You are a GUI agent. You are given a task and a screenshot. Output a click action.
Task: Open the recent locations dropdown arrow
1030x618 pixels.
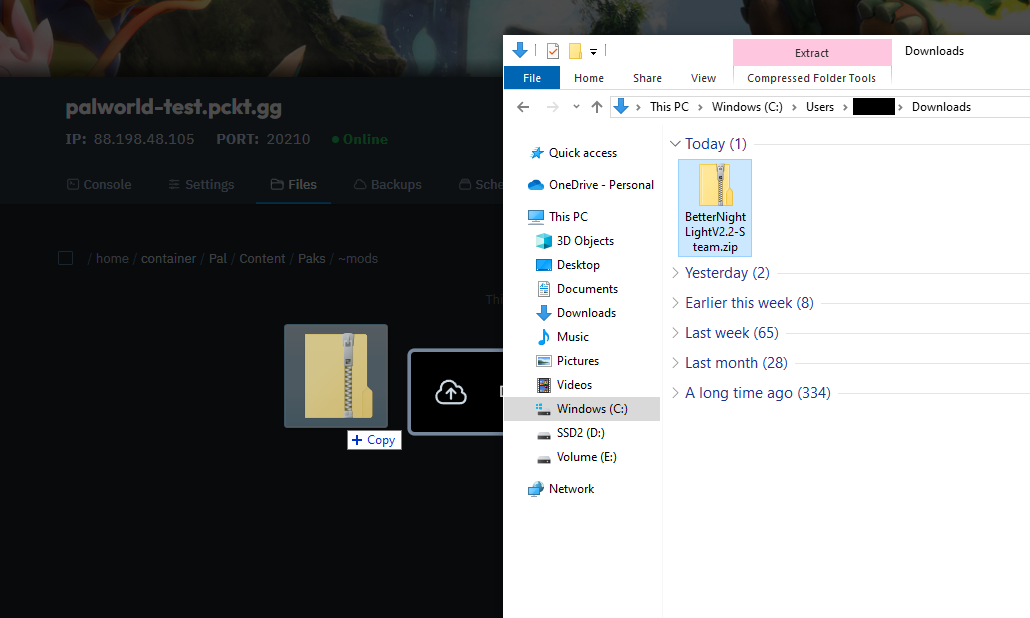[x=576, y=106]
